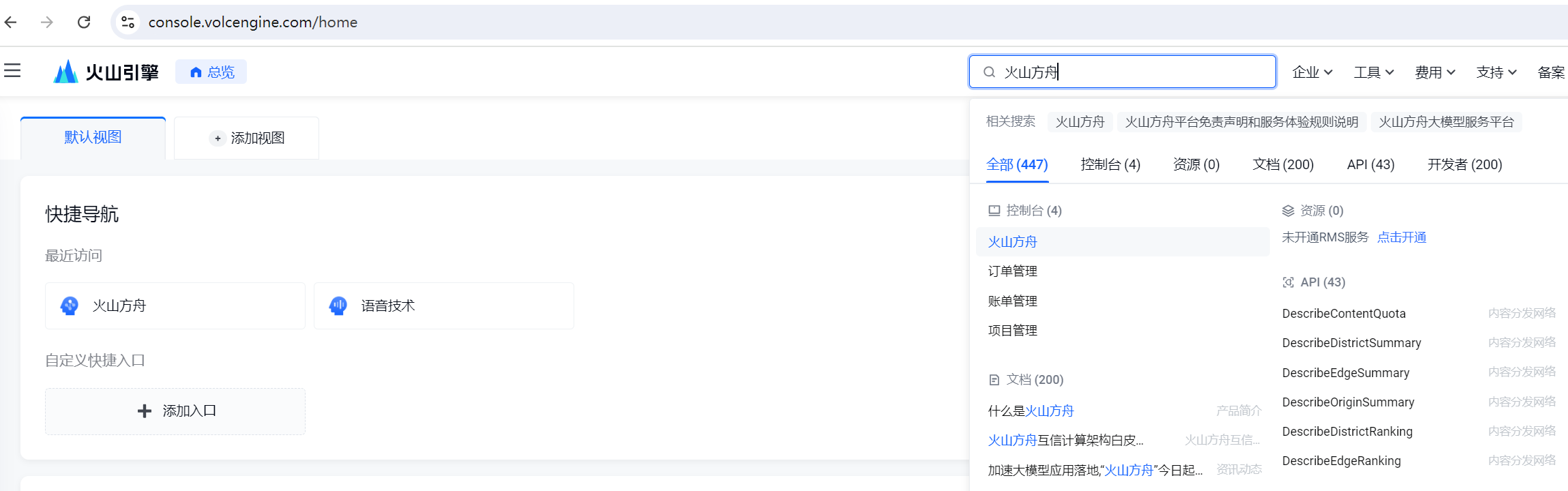Click the 火山方舟 shortcut icon

70,306
